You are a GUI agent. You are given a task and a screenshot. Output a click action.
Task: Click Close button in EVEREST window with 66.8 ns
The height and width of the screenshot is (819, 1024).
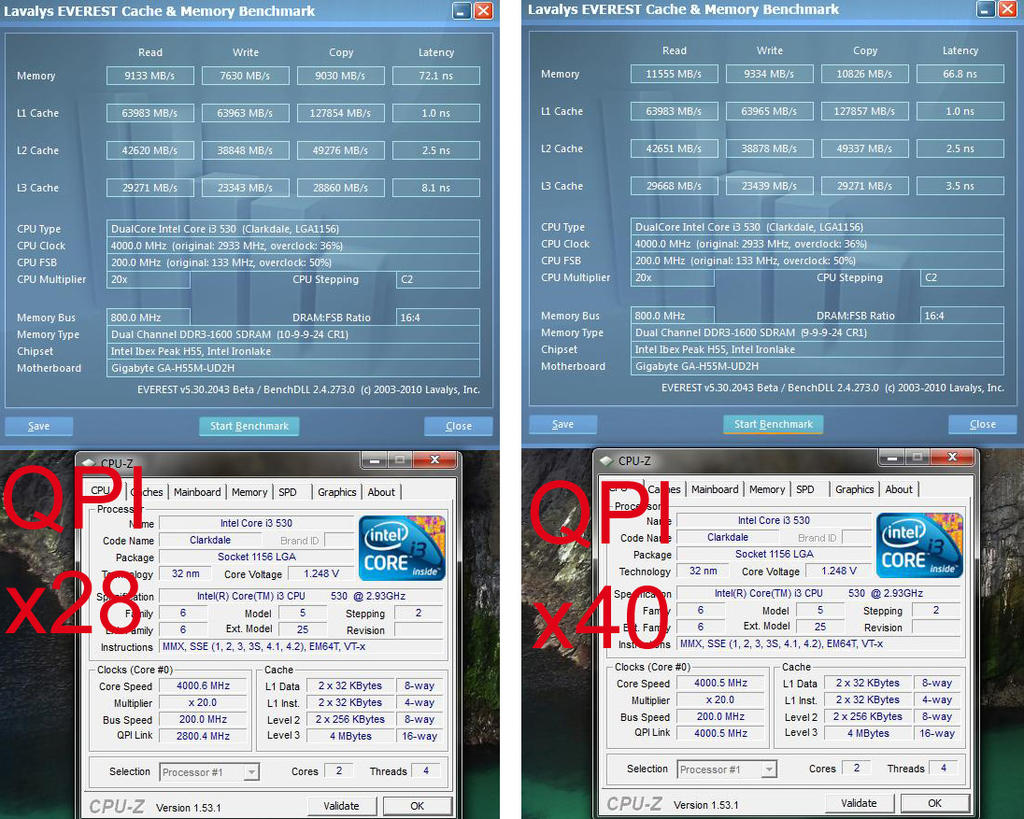pyautogui.click(x=983, y=424)
